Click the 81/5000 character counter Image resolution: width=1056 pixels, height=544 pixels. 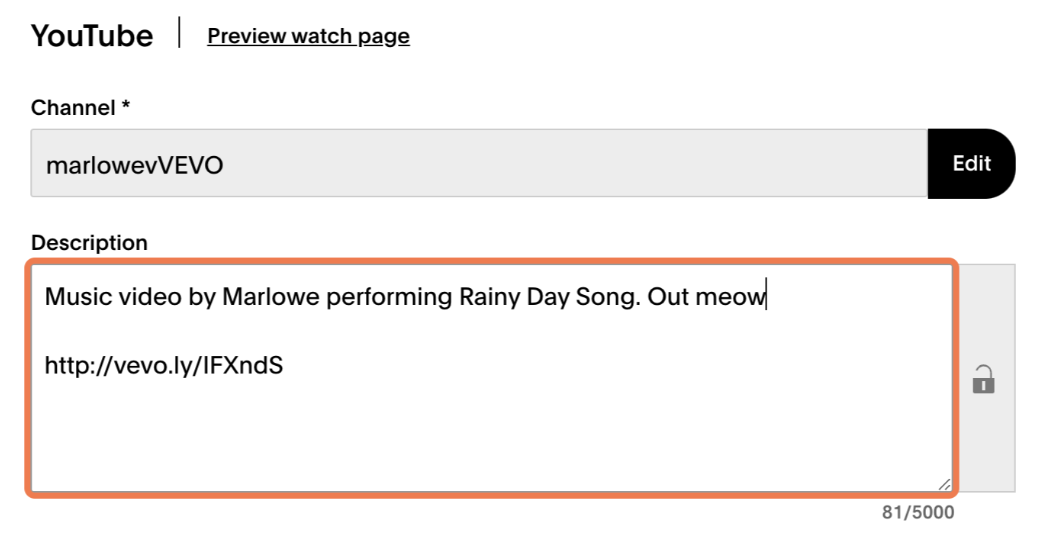[x=918, y=512]
